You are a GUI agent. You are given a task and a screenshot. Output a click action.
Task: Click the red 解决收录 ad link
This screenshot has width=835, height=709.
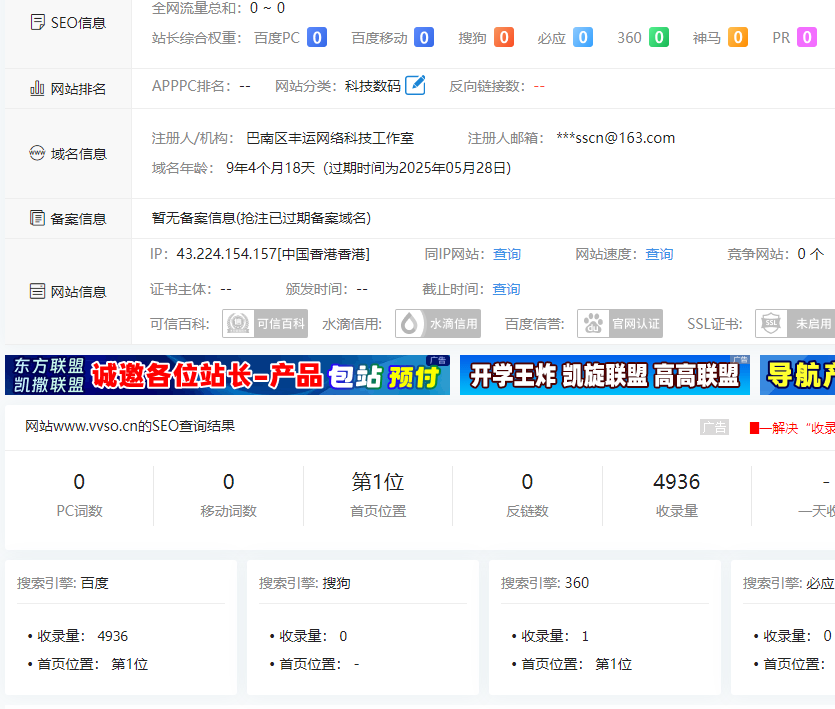792,428
